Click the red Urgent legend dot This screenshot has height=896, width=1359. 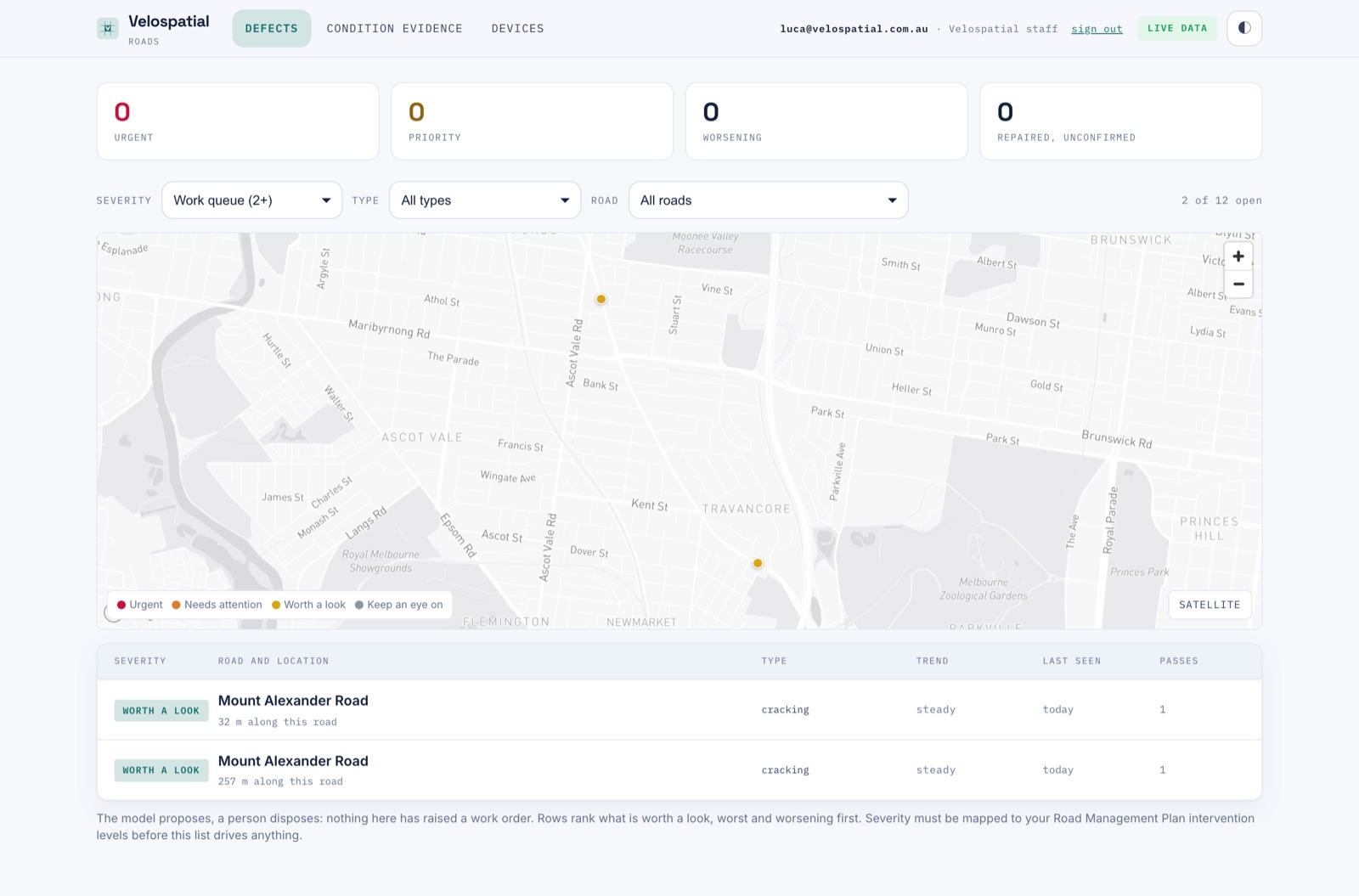121,605
